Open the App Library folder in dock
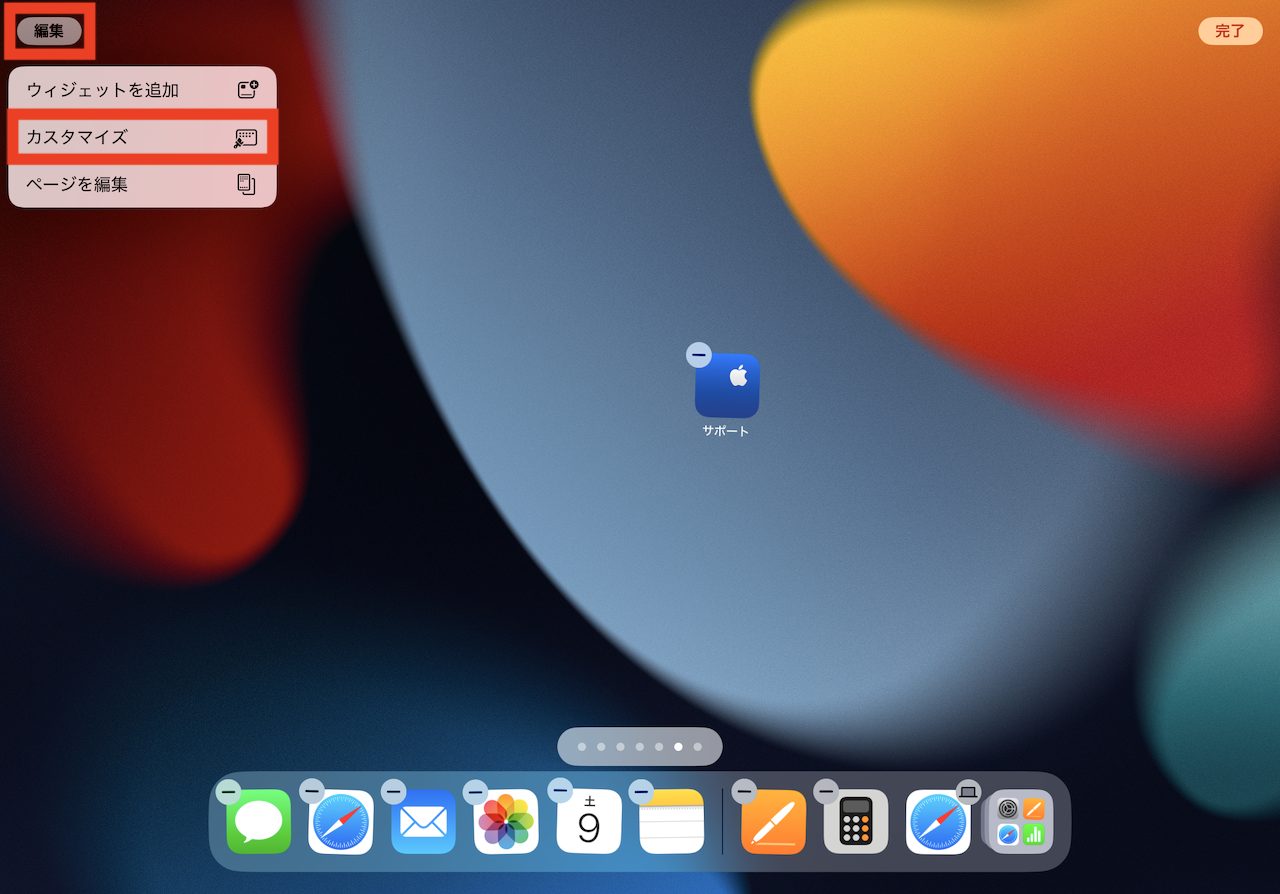The width and height of the screenshot is (1280, 894). 1020,822
